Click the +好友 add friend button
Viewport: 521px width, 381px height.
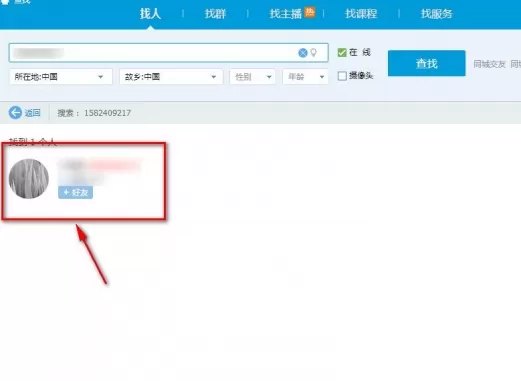pos(75,192)
